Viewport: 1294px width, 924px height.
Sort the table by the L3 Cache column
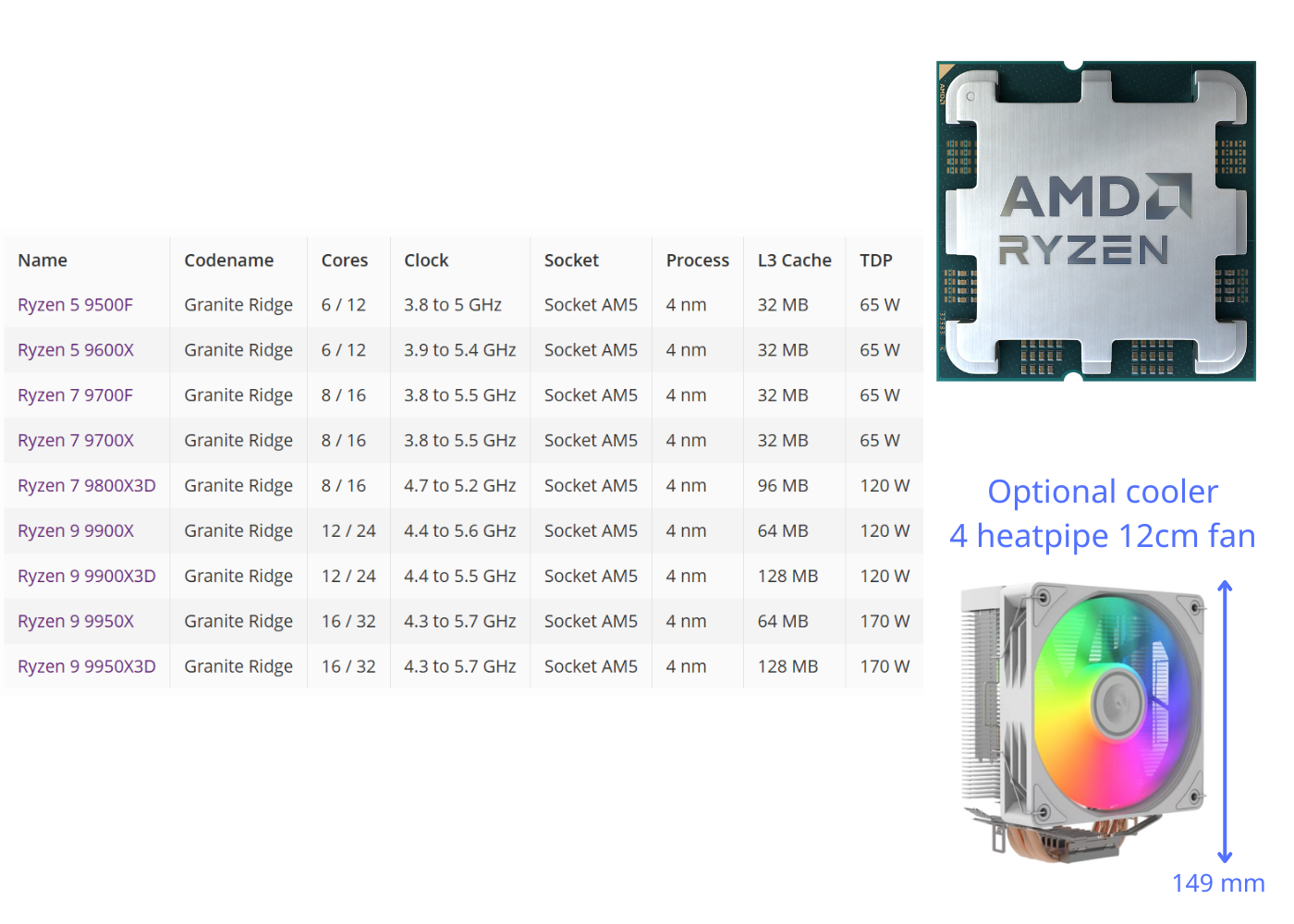pos(793,260)
